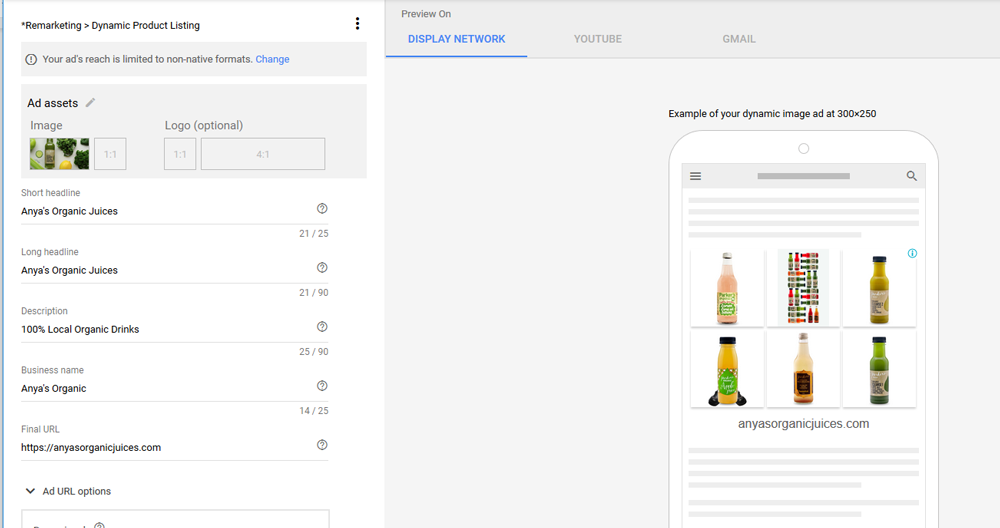Click the 1:1 logo placeholder

(x=180, y=154)
